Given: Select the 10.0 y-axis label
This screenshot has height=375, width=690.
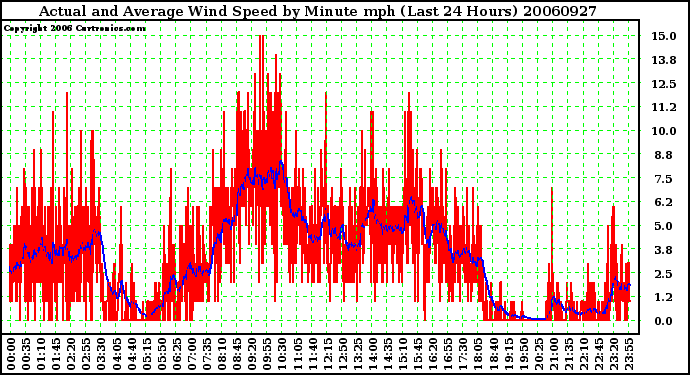Looking at the screenshot, I should click(x=664, y=131).
